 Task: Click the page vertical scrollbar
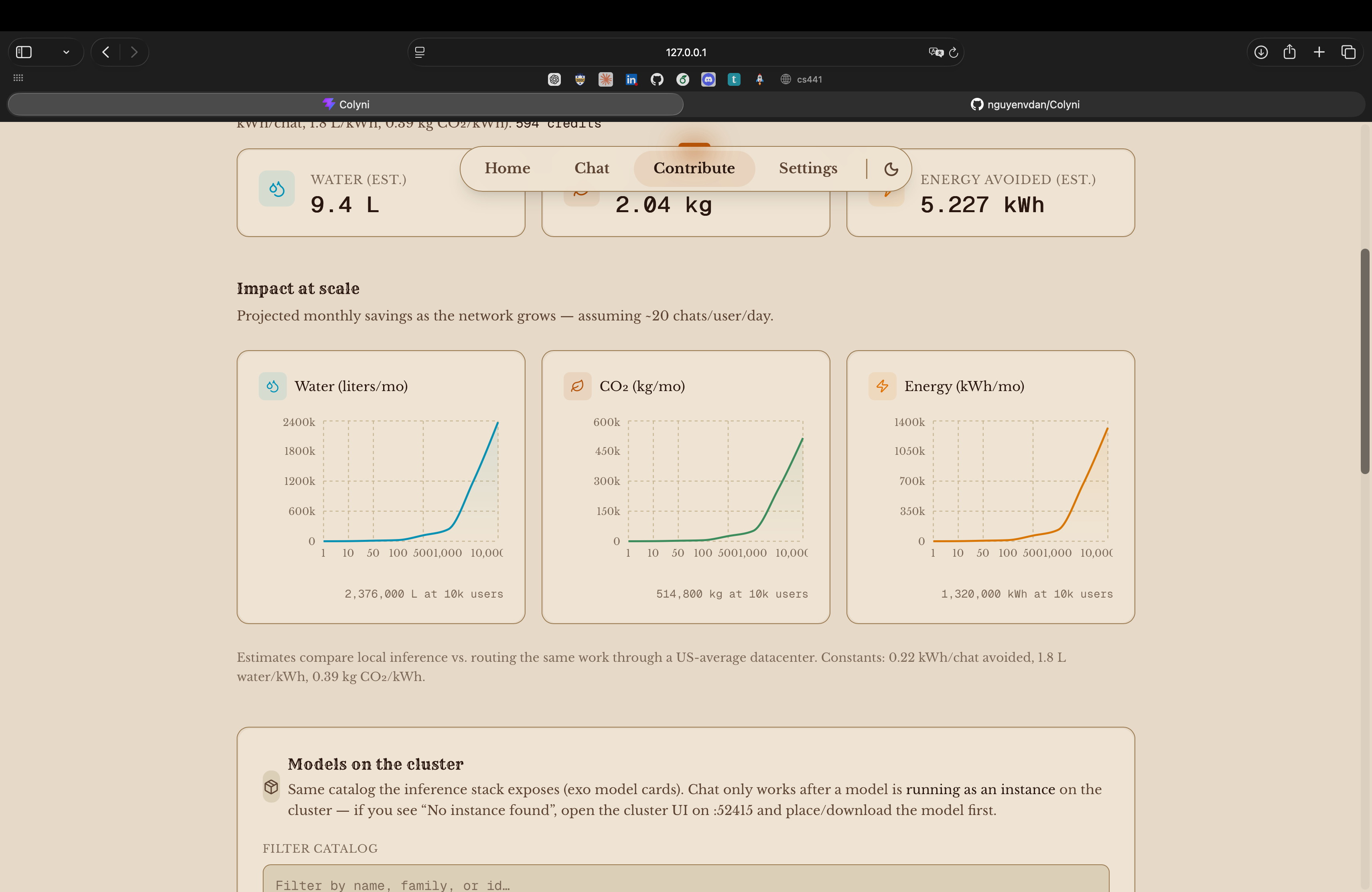click(x=1364, y=361)
